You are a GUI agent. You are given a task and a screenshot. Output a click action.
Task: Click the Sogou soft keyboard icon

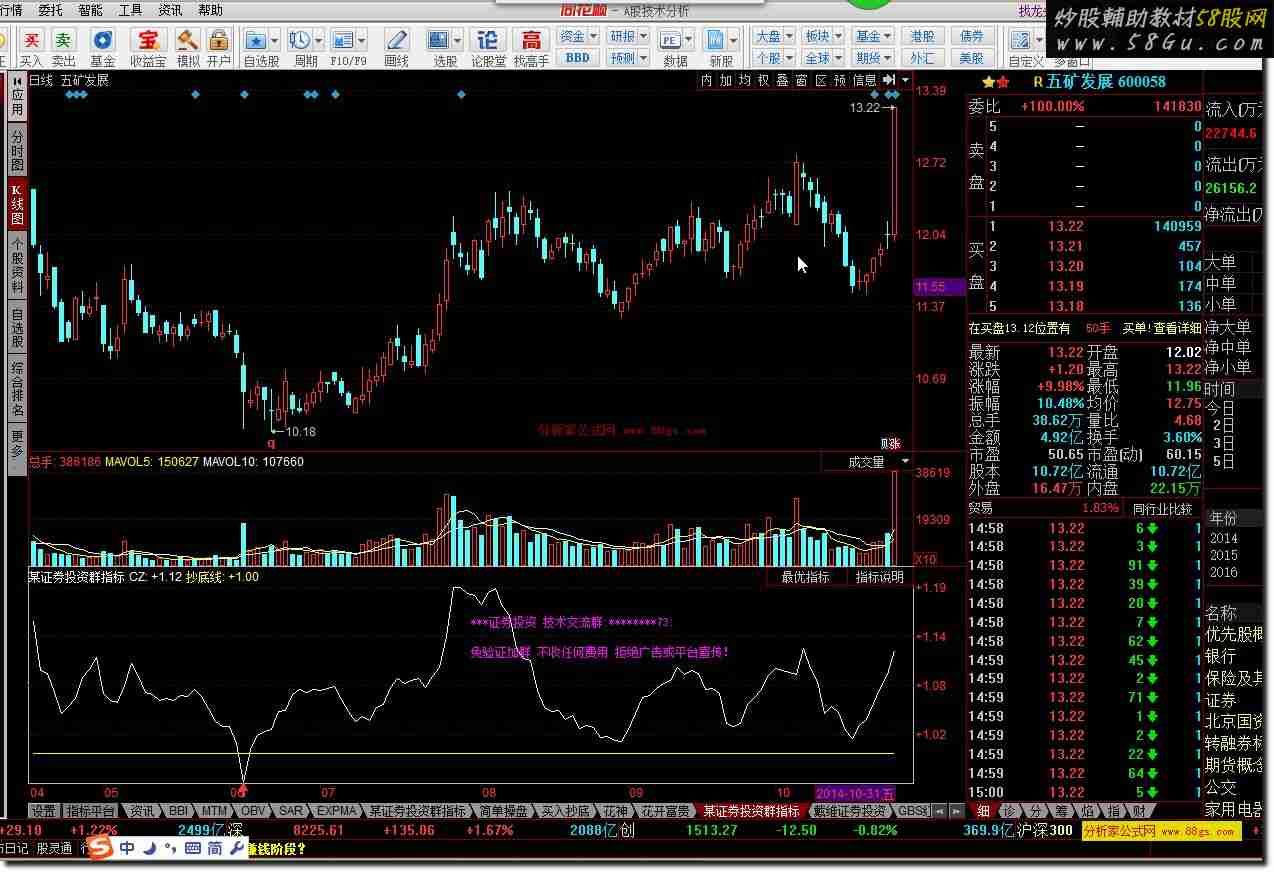point(192,848)
